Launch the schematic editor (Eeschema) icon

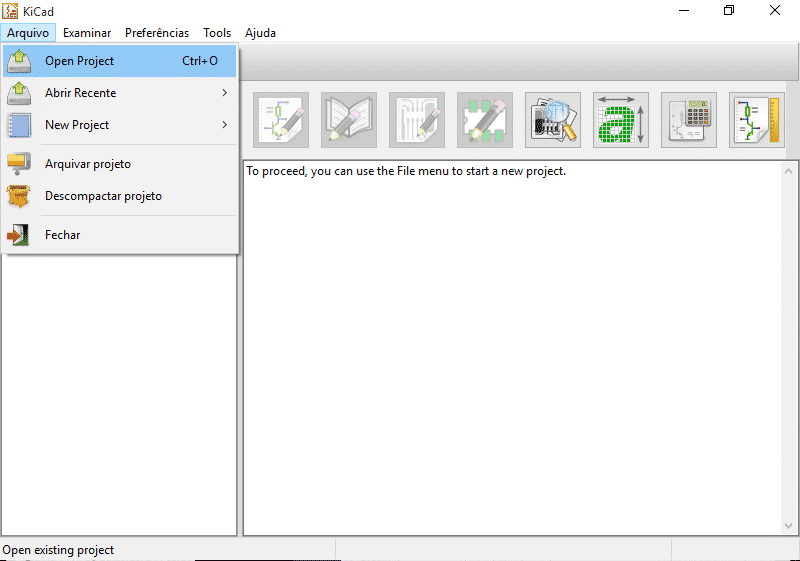pos(281,120)
